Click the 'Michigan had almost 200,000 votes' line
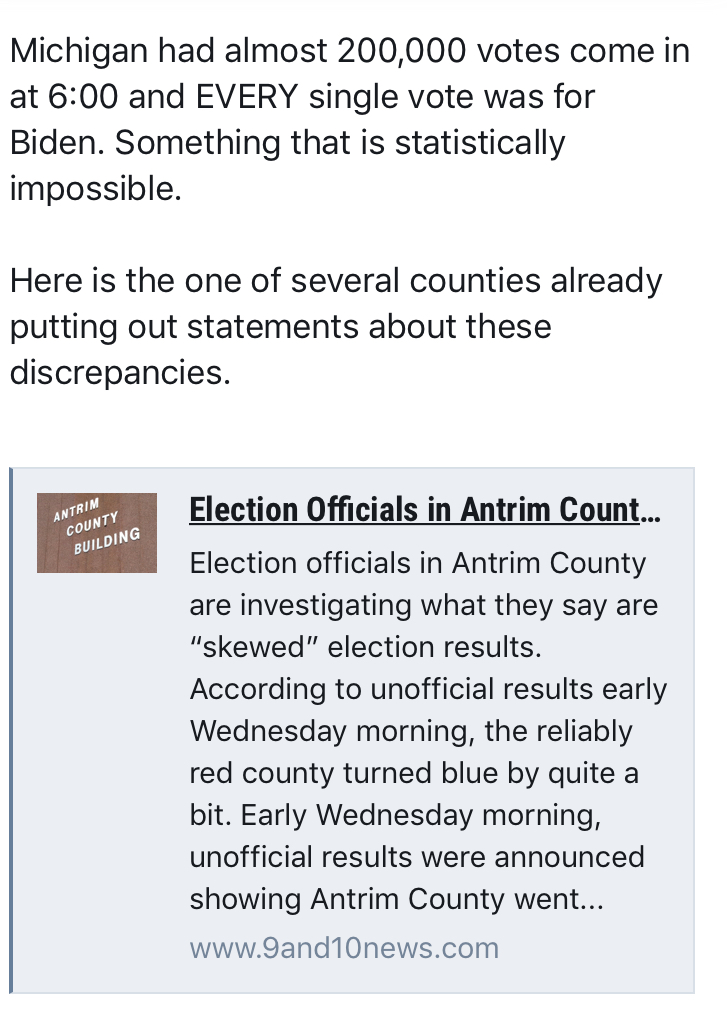The height and width of the screenshot is (1011, 727). tap(349, 50)
